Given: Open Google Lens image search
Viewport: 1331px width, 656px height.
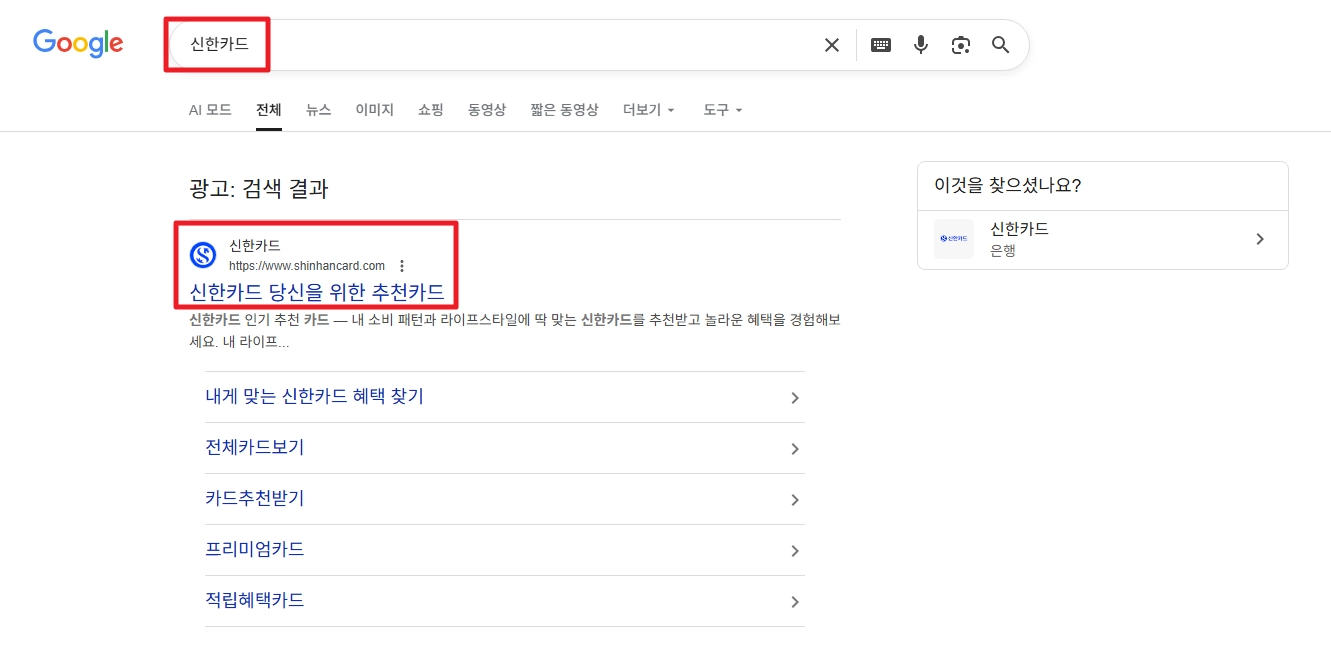Looking at the screenshot, I should point(960,44).
